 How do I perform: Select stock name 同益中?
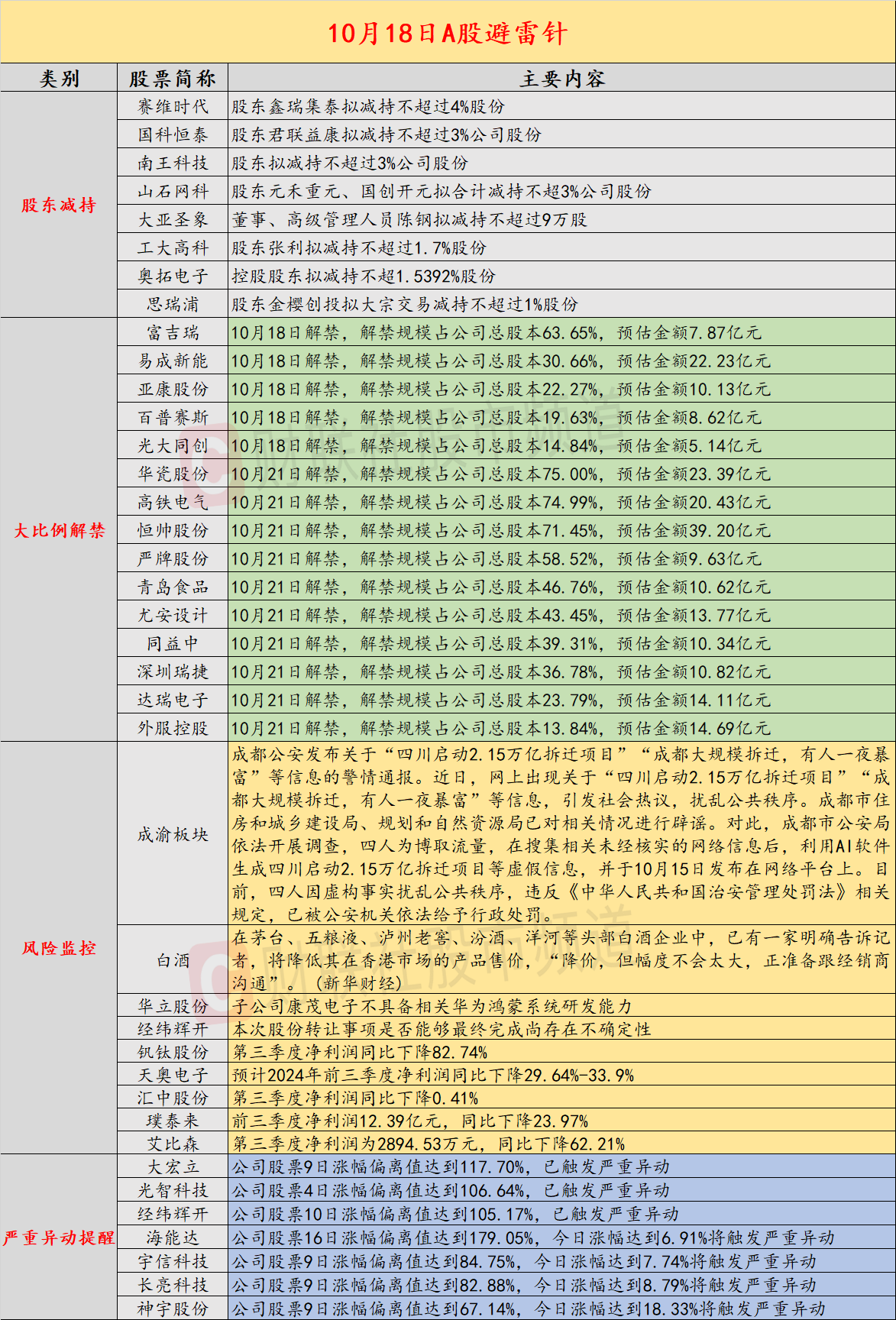(x=173, y=644)
